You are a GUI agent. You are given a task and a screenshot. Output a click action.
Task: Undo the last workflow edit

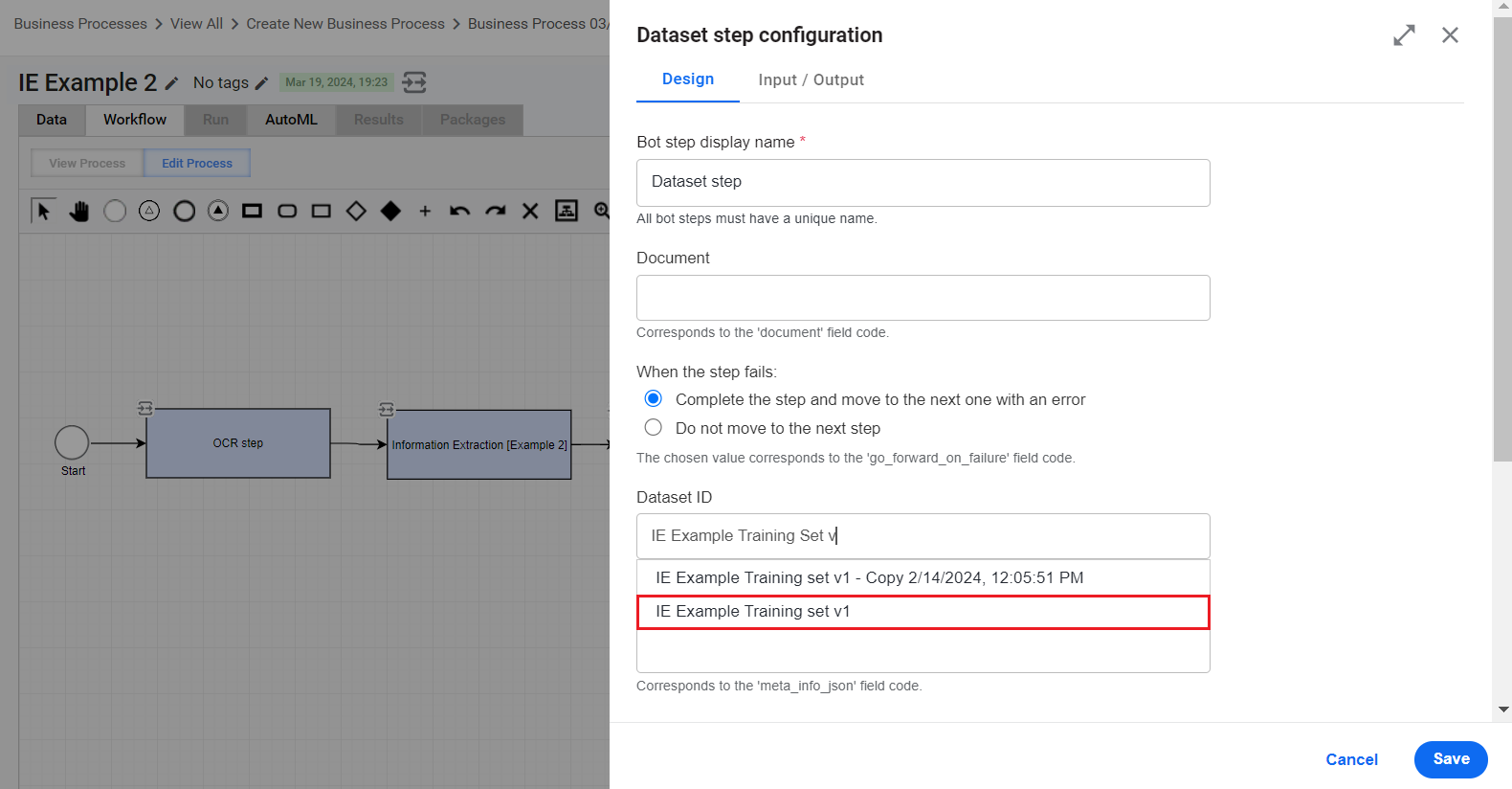click(460, 211)
